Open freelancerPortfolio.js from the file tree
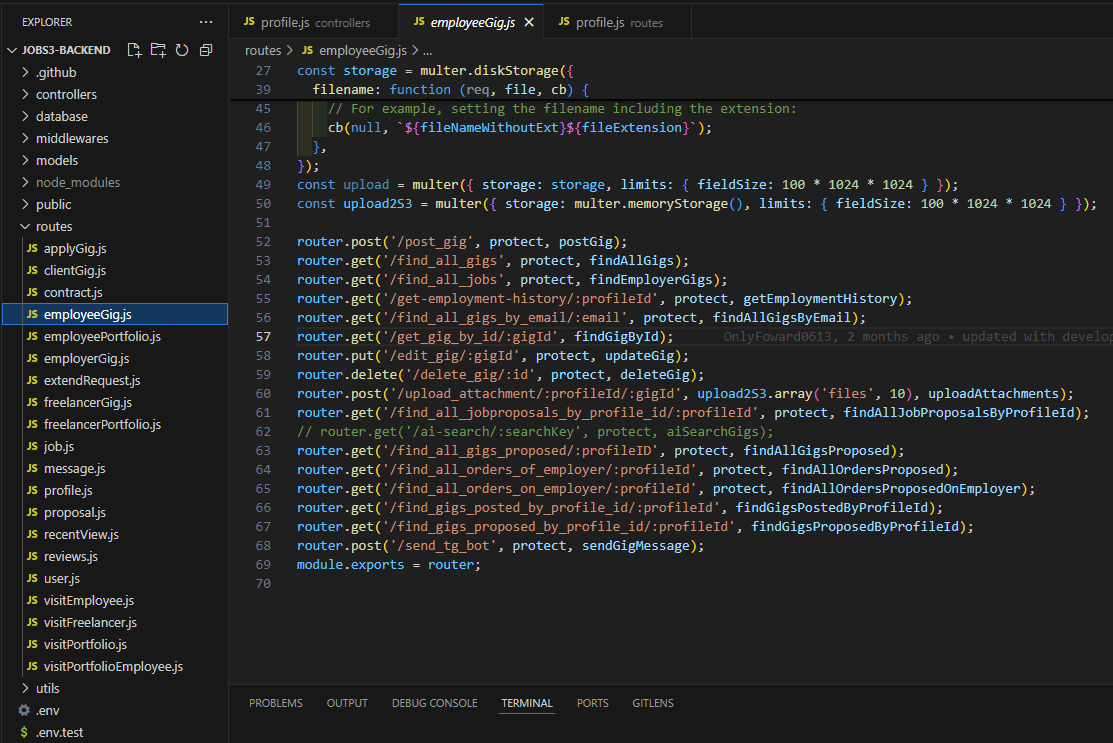Screen dimensions: 1113x743 click(x=115, y=424)
